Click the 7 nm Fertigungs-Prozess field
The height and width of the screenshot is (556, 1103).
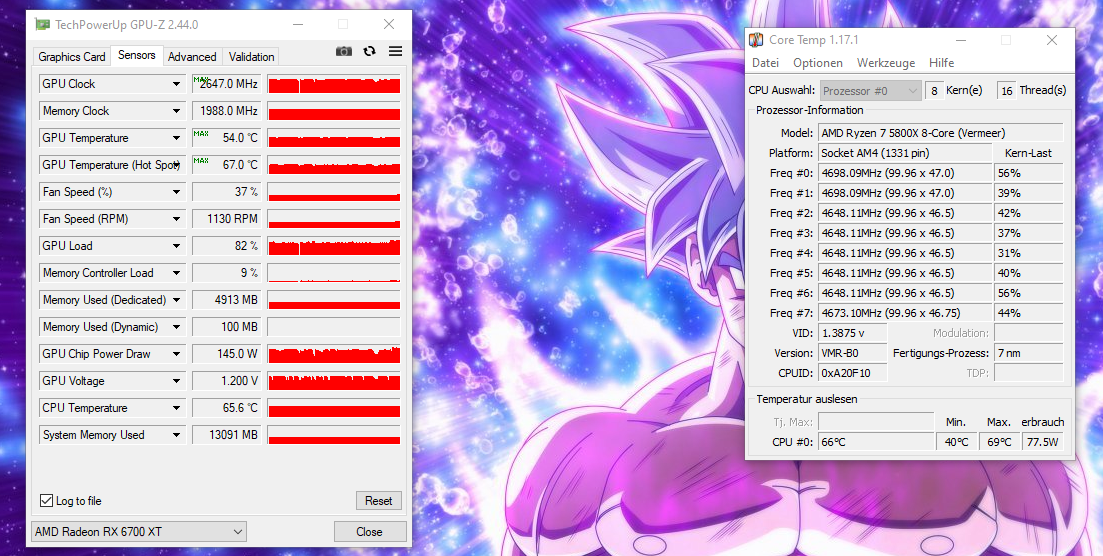pyautogui.click(x=1028, y=353)
